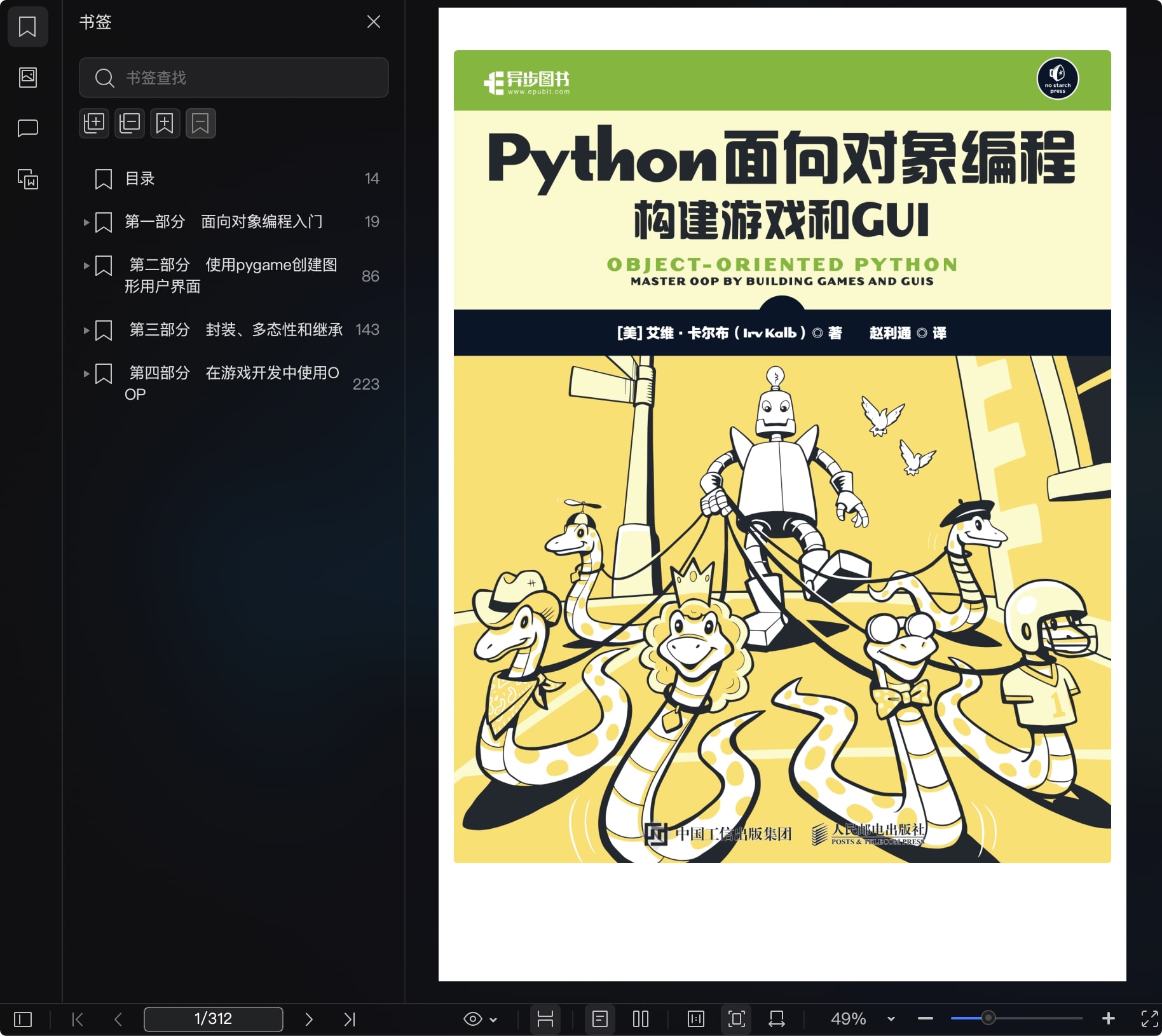Image resolution: width=1162 pixels, height=1036 pixels.
Task: Enter full screen mode
Action: [x=1149, y=1019]
